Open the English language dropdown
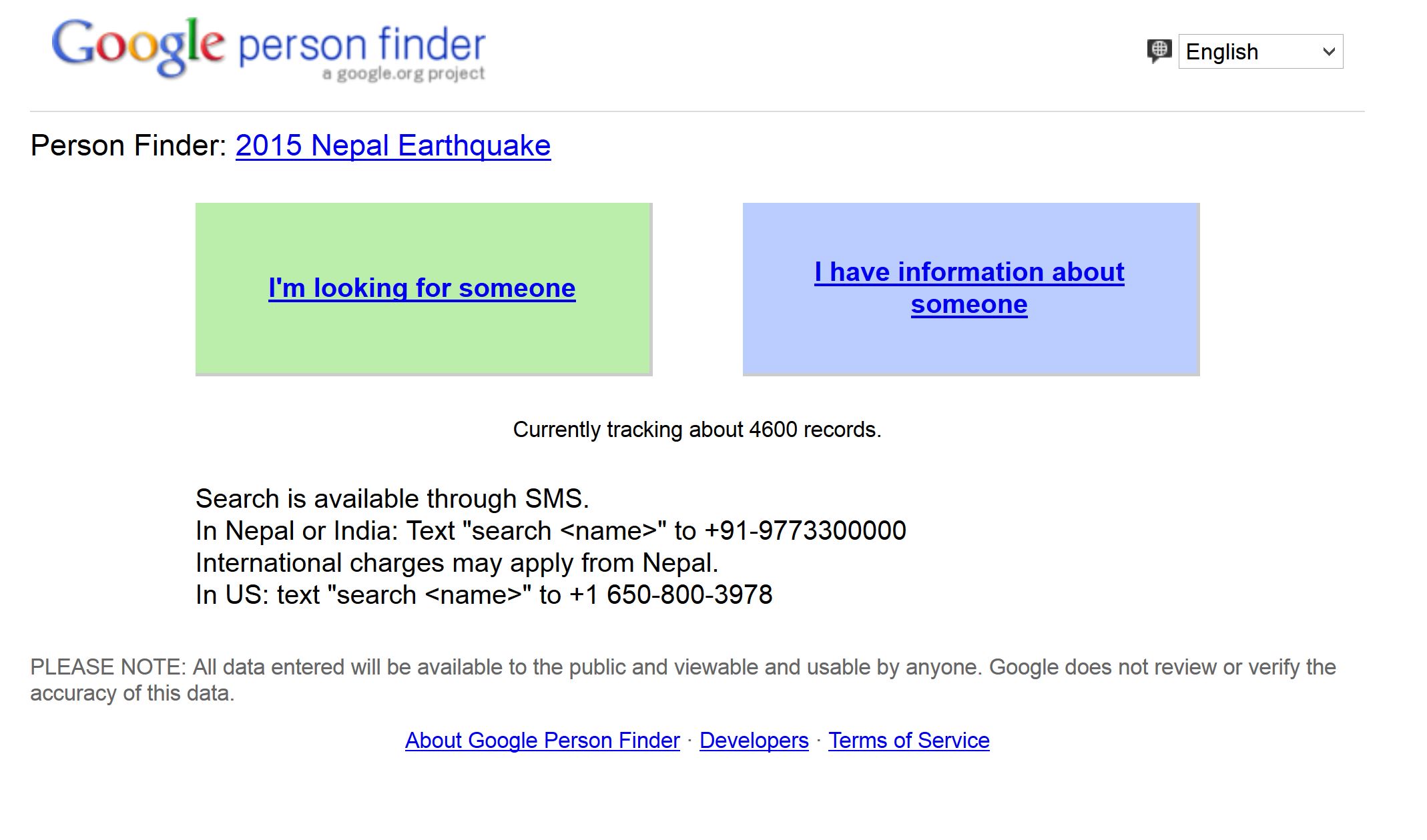 click(1260, 51)
